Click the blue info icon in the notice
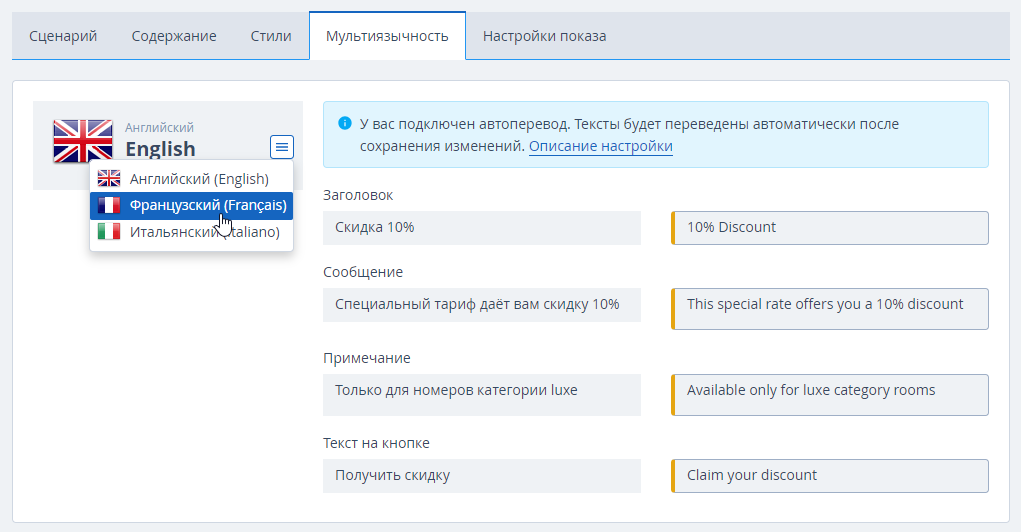Image resolution: width=1021 pixels, height=532 pixels. (345, 123)
